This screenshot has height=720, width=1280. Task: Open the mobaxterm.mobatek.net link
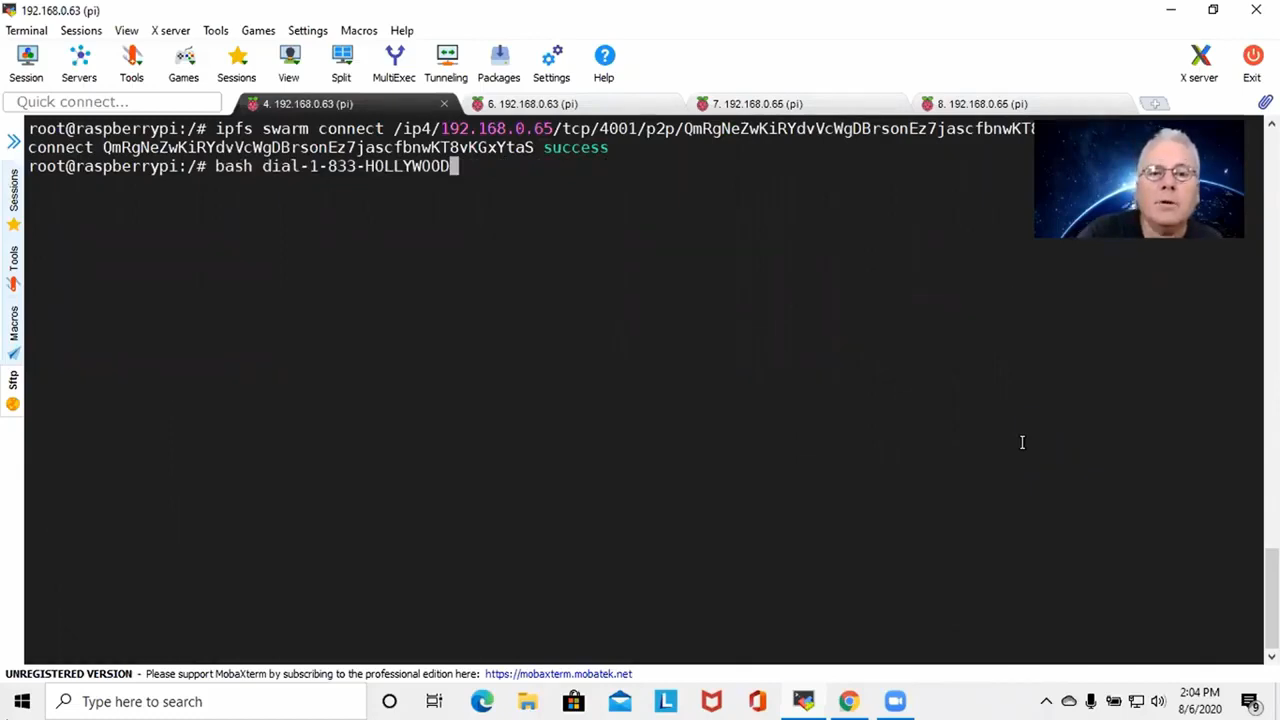pos(558,674)
